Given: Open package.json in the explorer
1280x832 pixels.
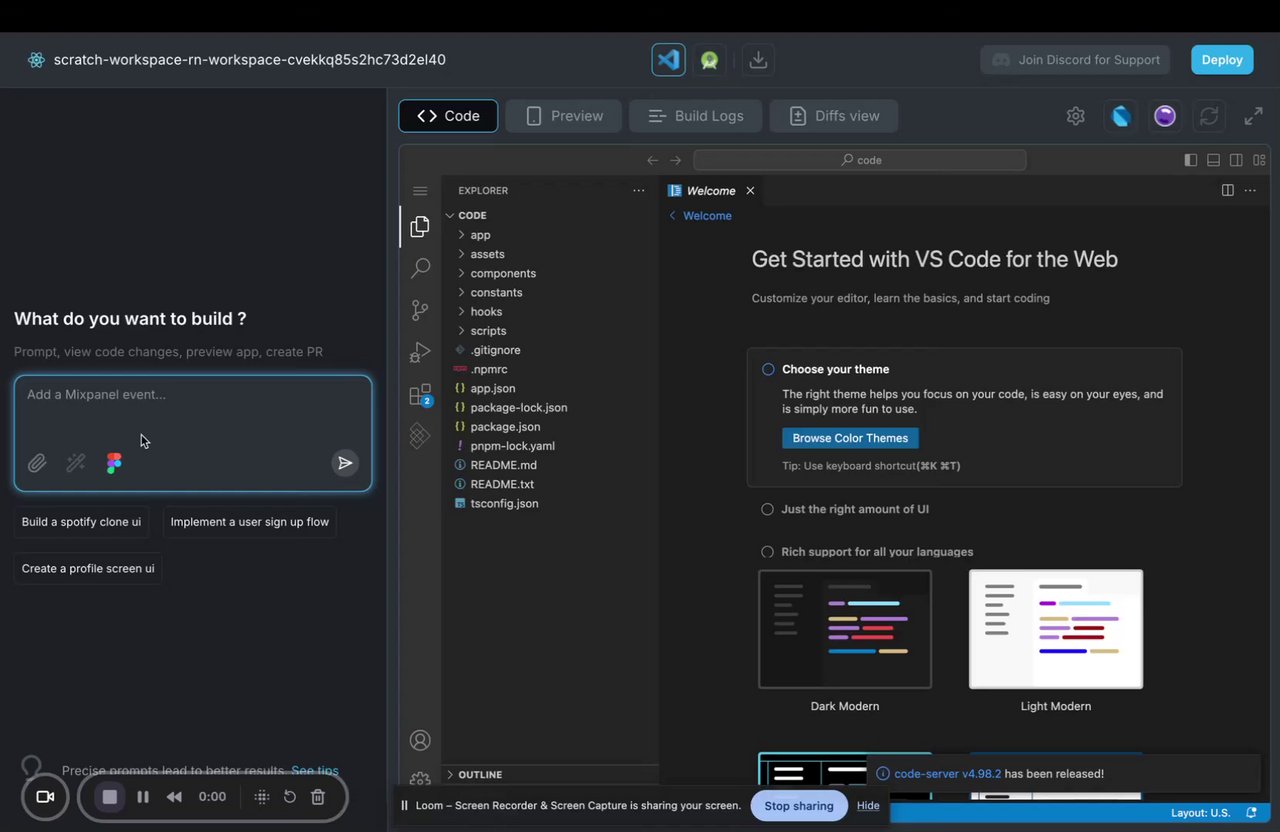Looking at the screenshot, I should click(505, 426).
